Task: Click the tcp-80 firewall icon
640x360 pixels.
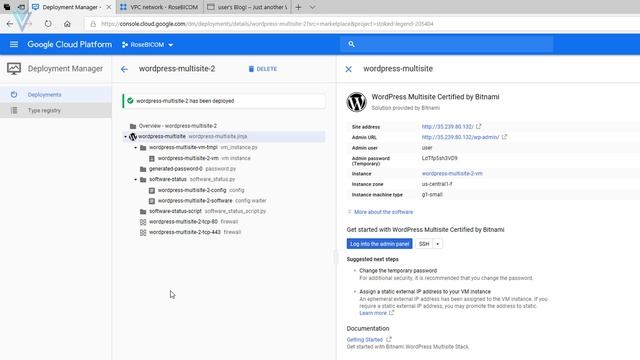Action: [143, 222]
